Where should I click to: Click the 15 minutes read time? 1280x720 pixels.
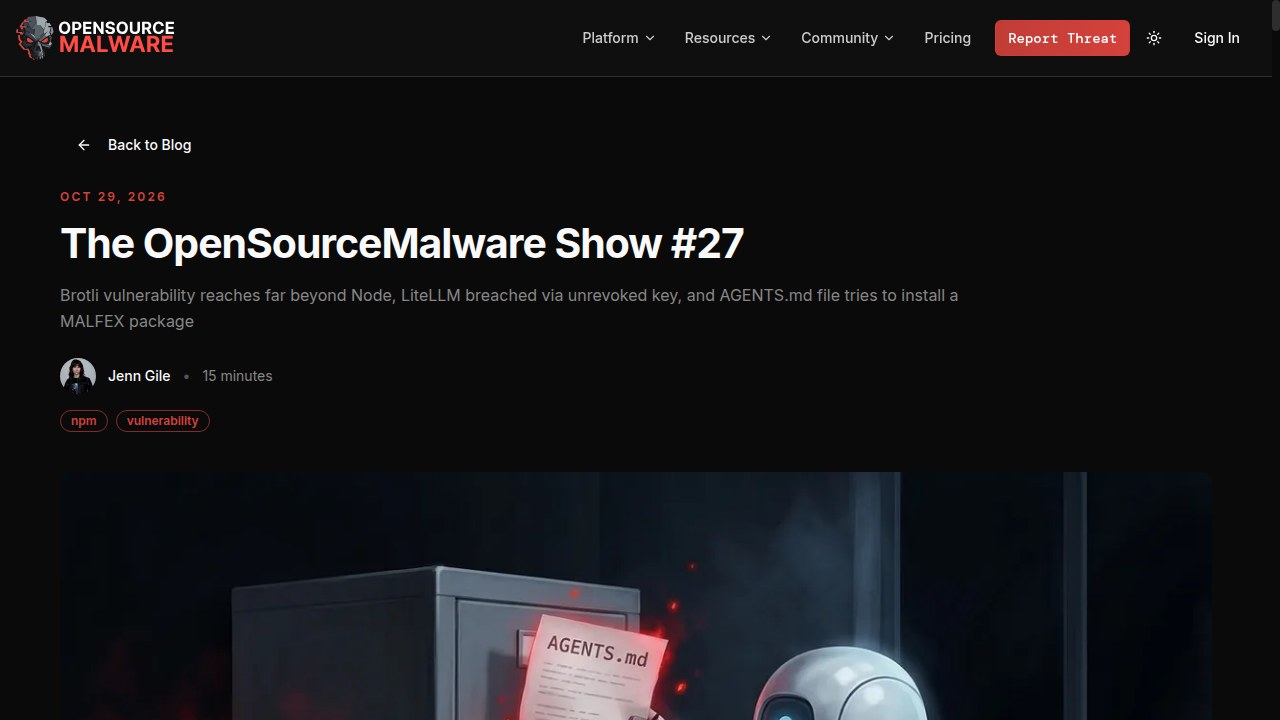pos(237,376)
